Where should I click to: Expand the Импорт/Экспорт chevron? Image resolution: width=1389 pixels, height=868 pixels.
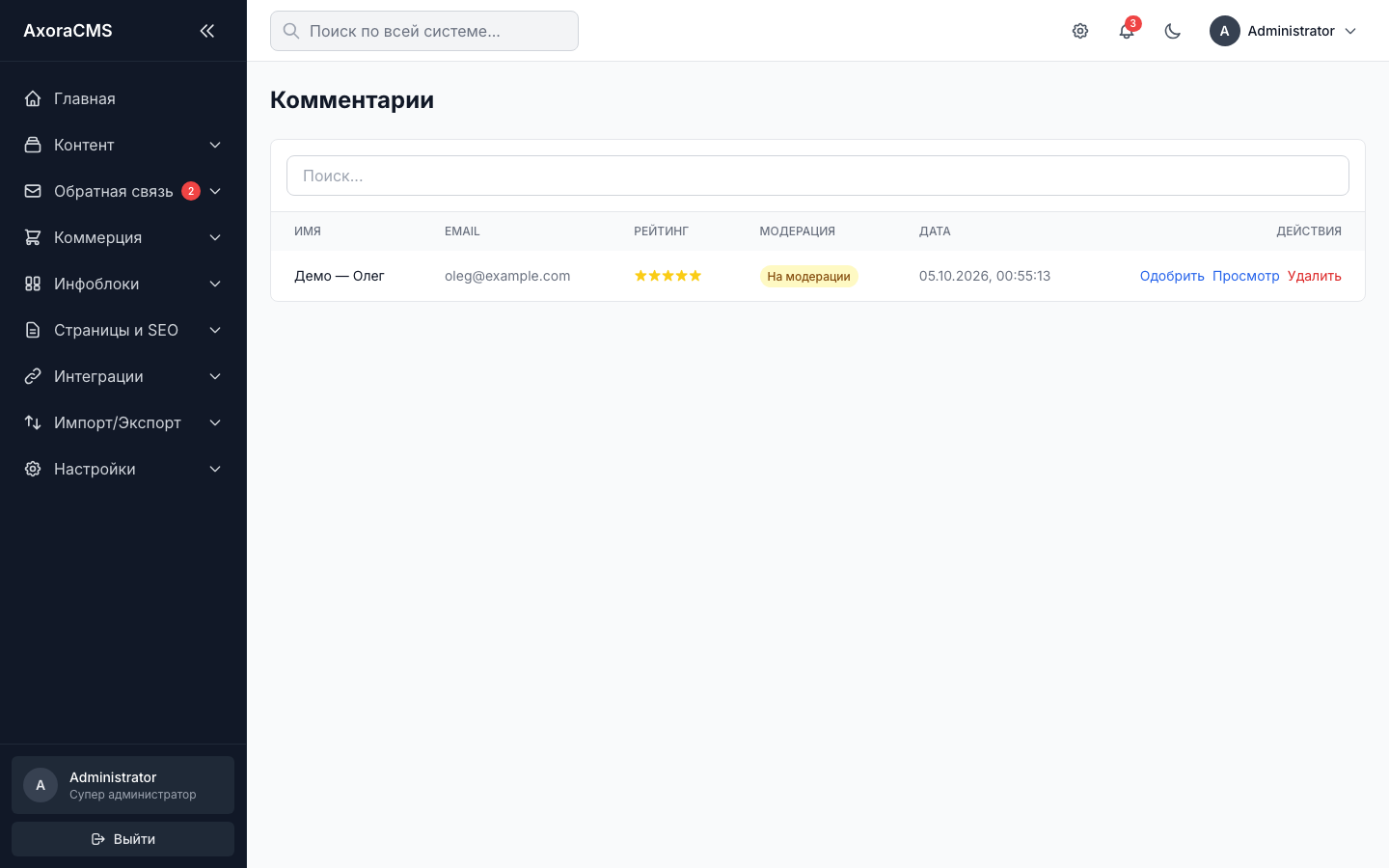[x=215, y=422]
